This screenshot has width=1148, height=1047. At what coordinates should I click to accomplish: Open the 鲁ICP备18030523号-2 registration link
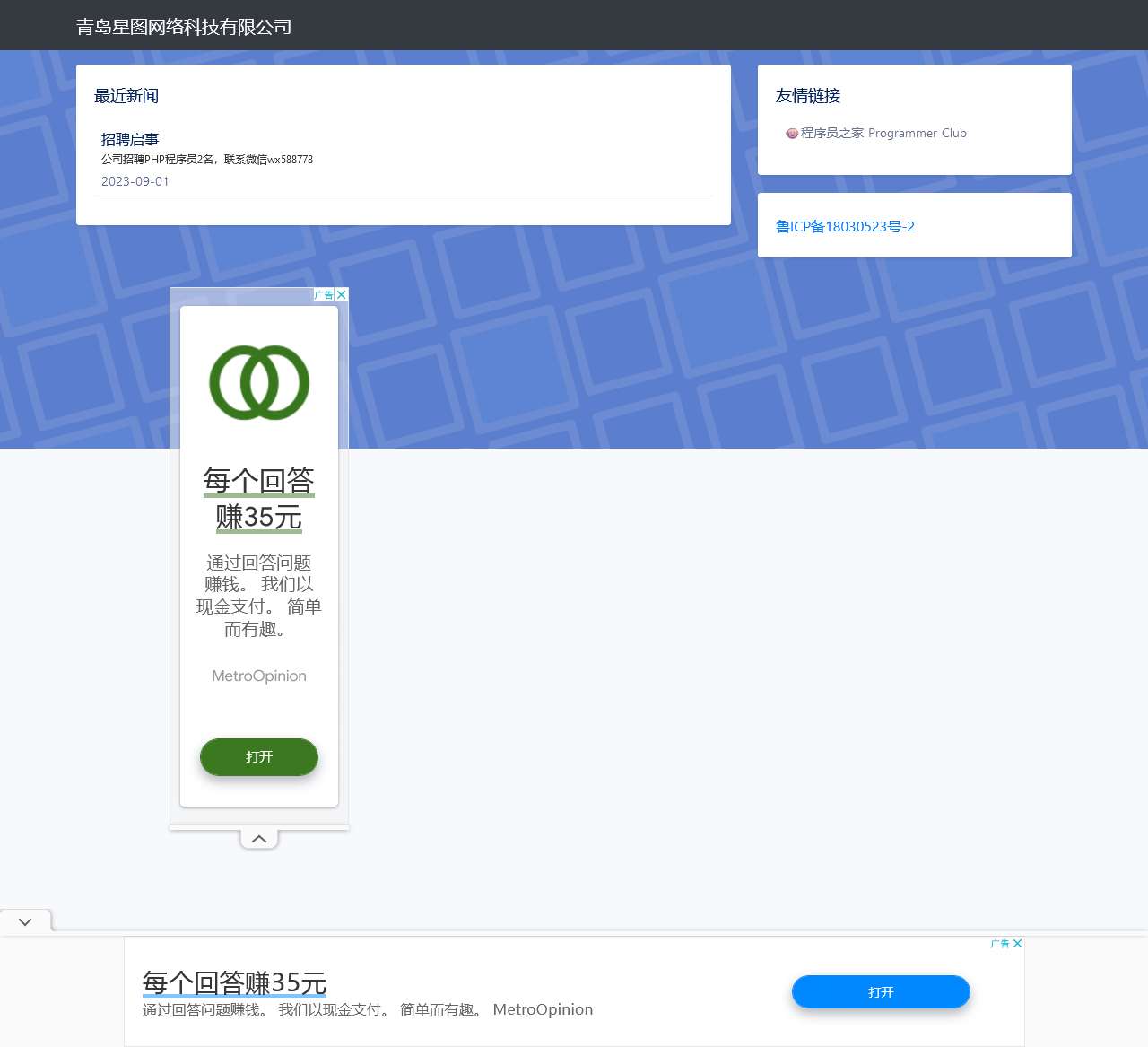tap(845, 226)
